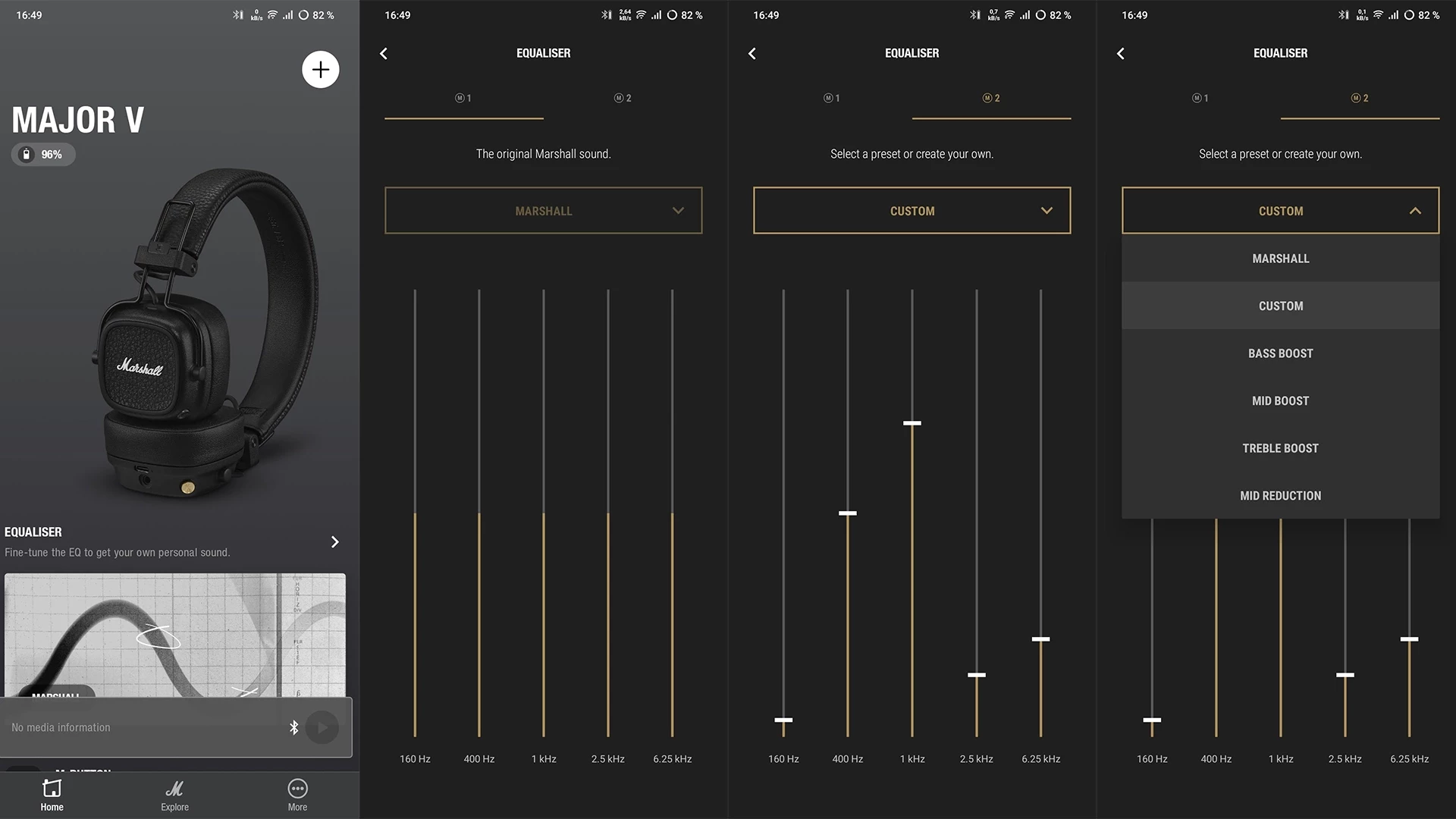The width and height of the screenshot is (1456, 819).
Task: Tap the EQUALISER heading on home screen
Action: click(x=33, y=532)
